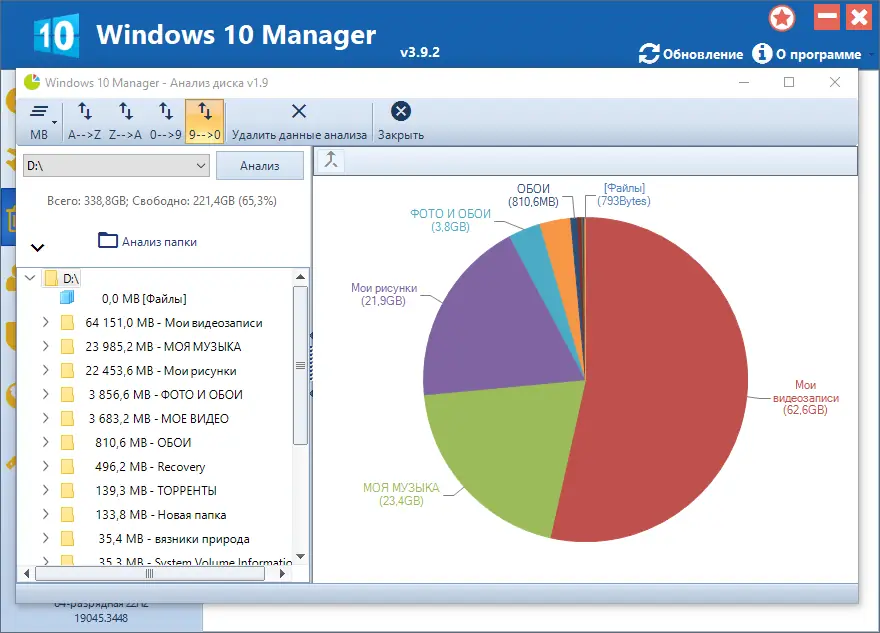Expand the Мои рисунки folder node
The image size is (880, 633).
(45, 370)
